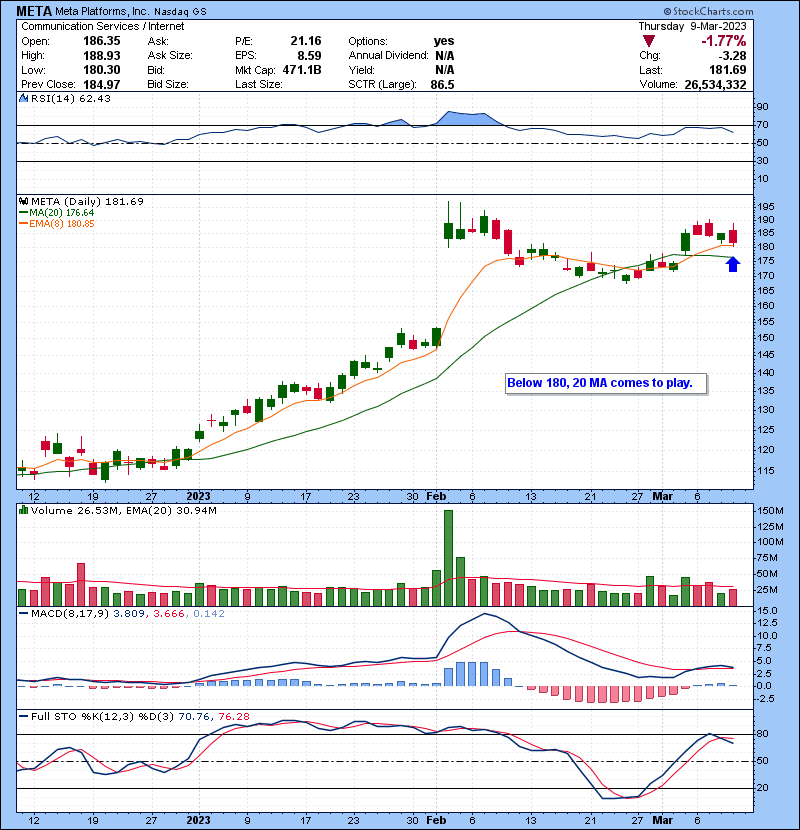Viewport: 800px width, 830px height.
Task: Click the 195 price axis label
Action: 766,206
